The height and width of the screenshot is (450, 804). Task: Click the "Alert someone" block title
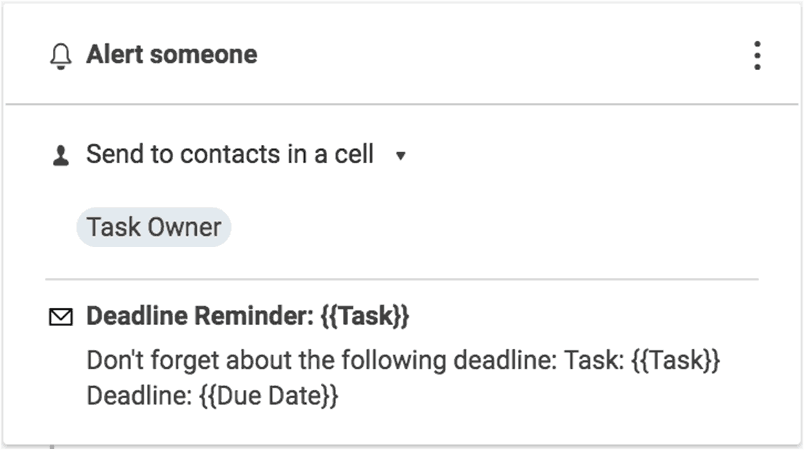[171, 55]
